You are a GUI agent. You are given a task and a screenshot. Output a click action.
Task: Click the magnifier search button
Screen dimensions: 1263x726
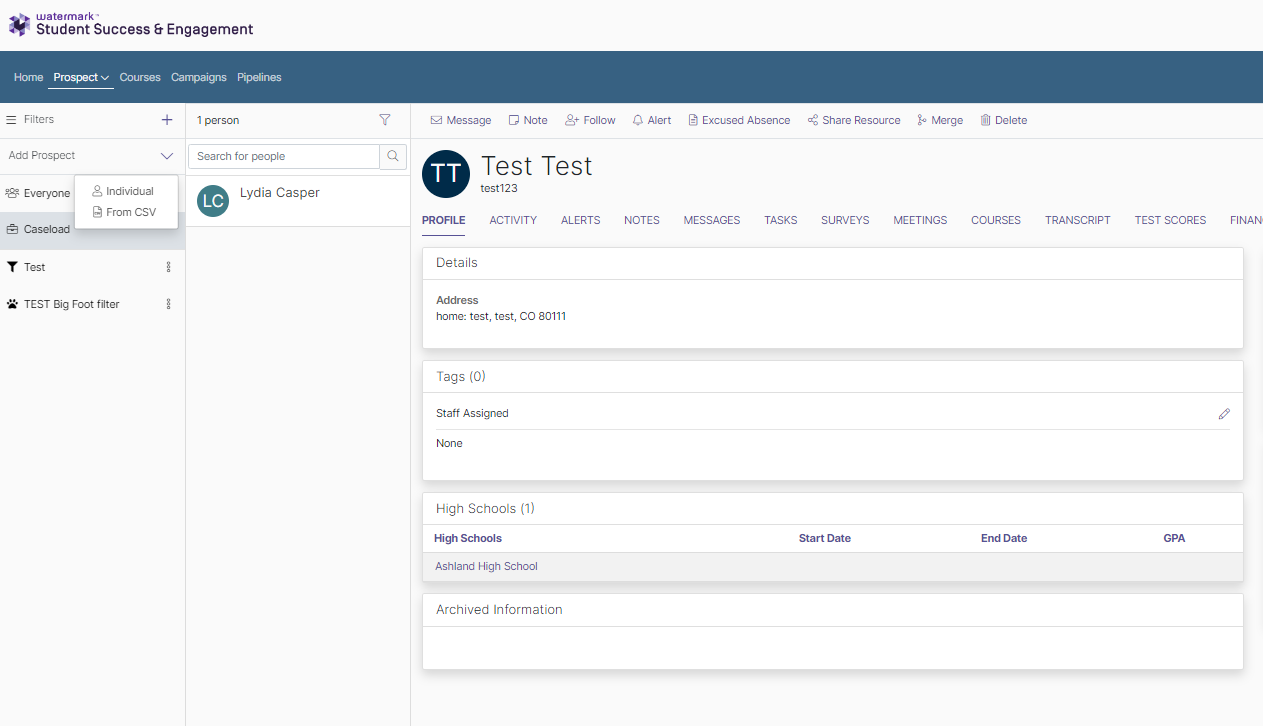(x=393, y=156)
